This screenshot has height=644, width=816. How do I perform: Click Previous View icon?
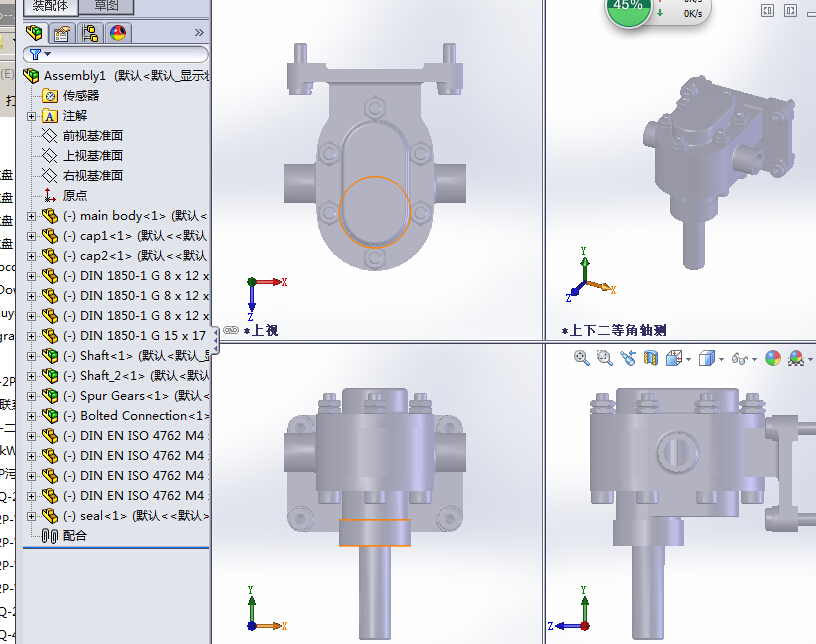click(x=628, y=358)
